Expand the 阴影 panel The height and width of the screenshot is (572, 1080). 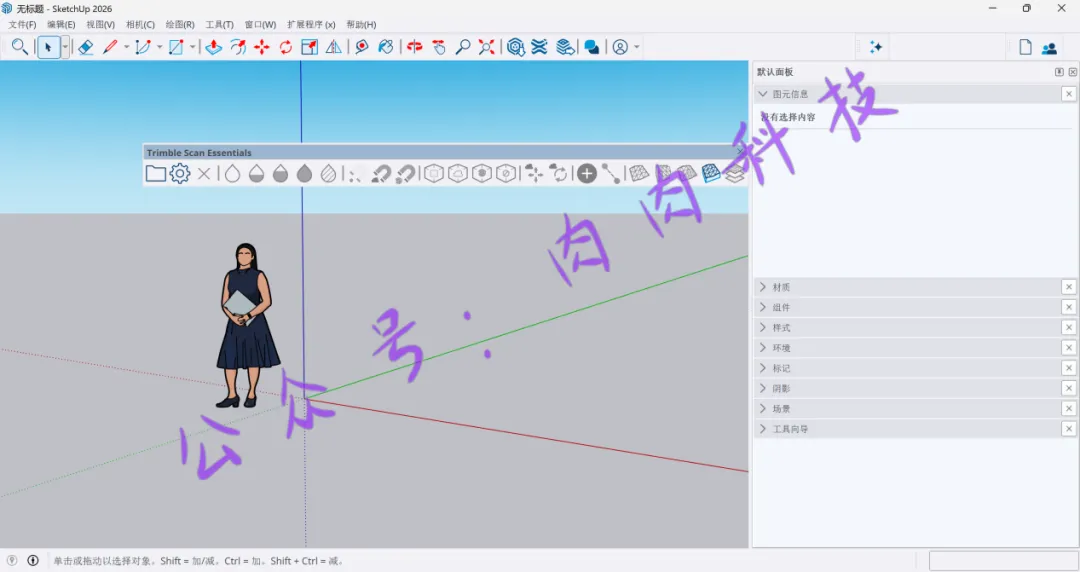(762, 388)
